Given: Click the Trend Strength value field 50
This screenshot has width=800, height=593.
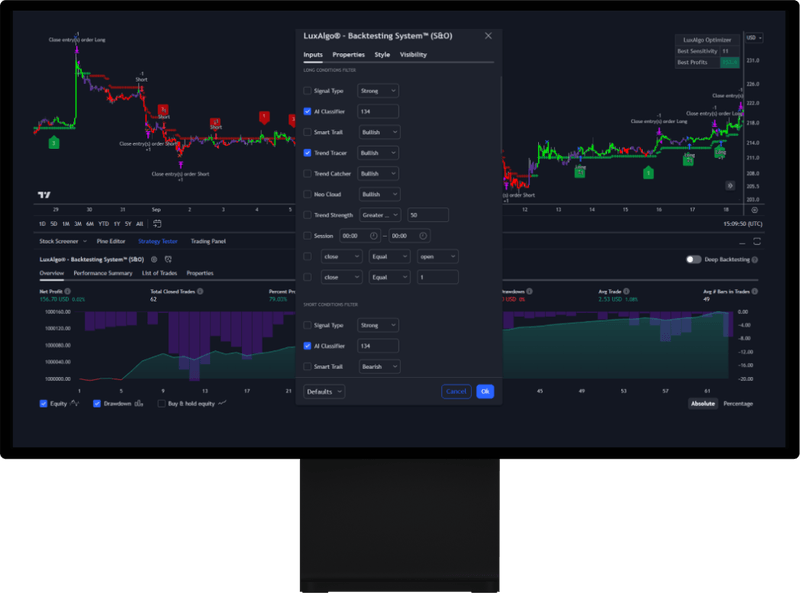Looking at the screenshot, I should click(428, 215).
